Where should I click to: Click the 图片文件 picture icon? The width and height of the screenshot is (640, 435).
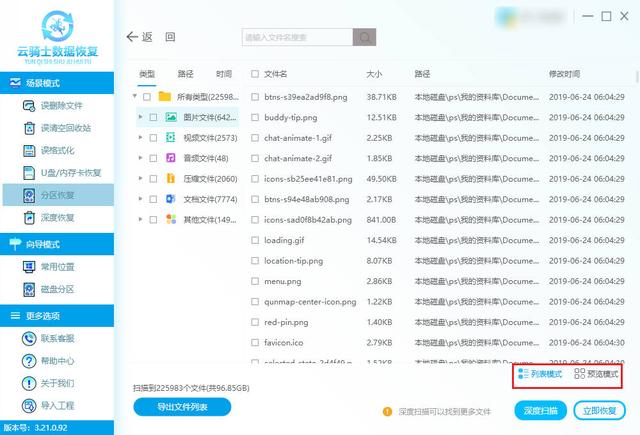click(171, 117)
